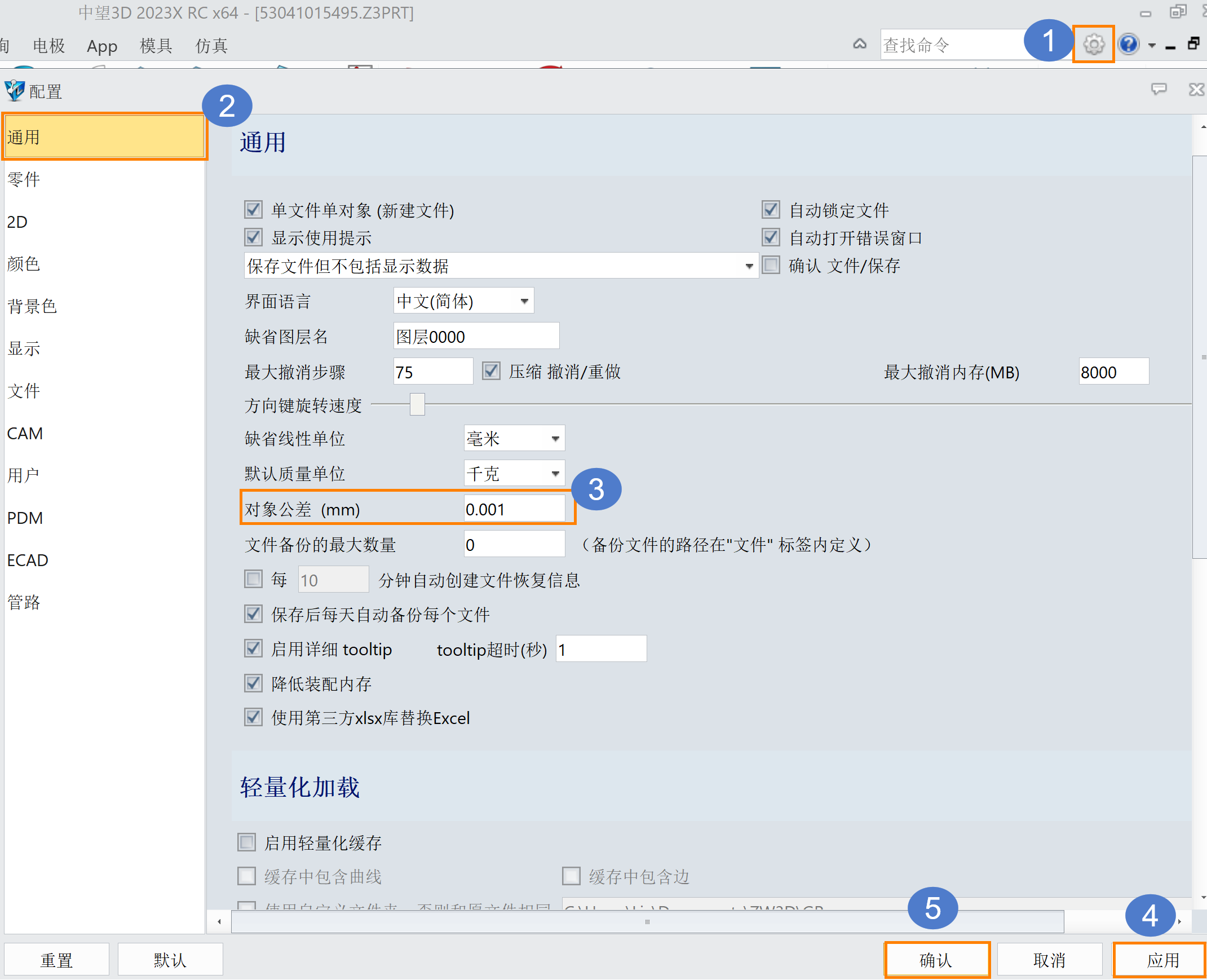Screen dimensions: 1207x980
Task: Click the 缺省图层名 input field
Action: pyautogui.click(x=476, y=337)
